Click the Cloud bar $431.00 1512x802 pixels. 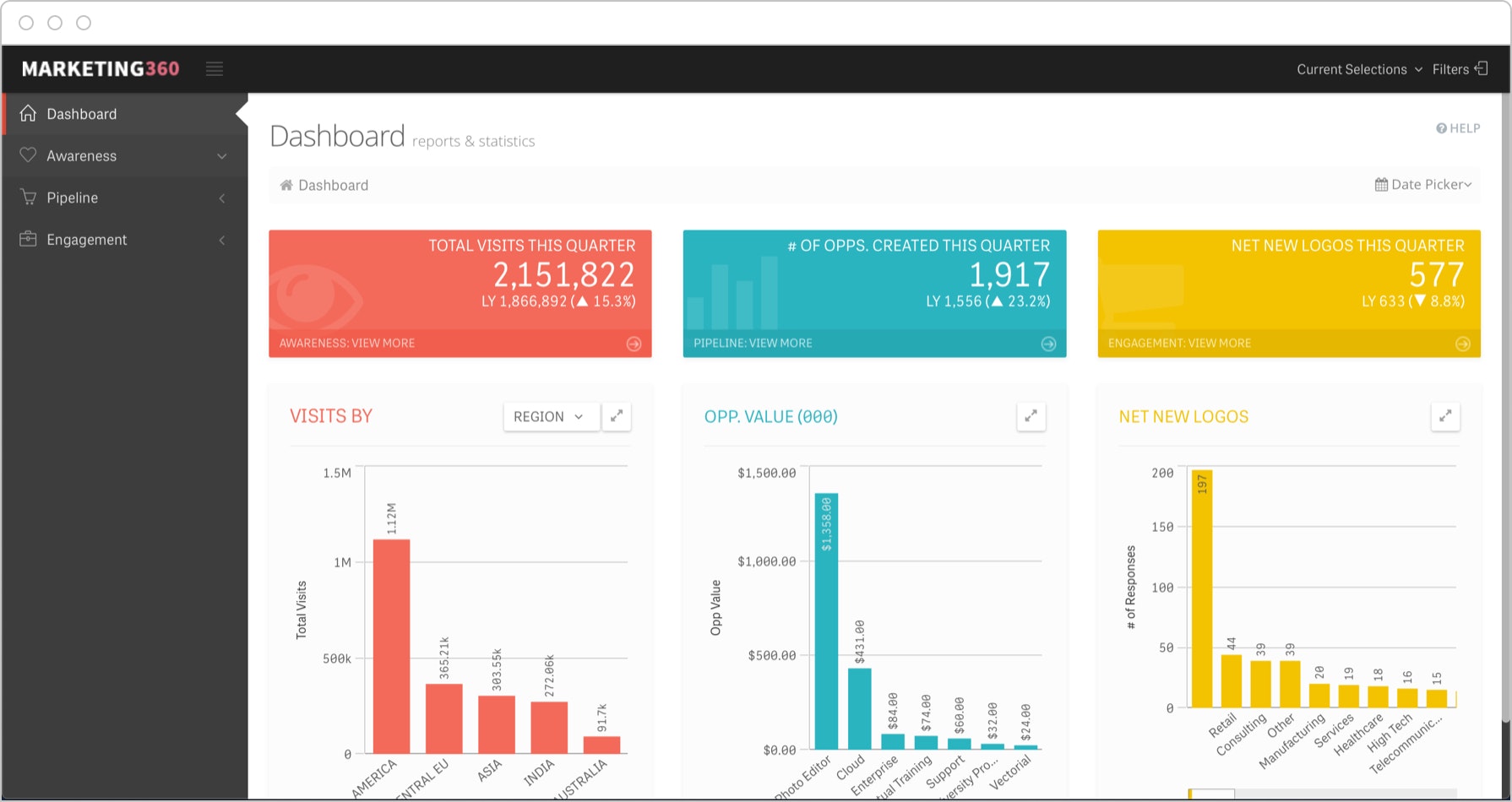859,709
